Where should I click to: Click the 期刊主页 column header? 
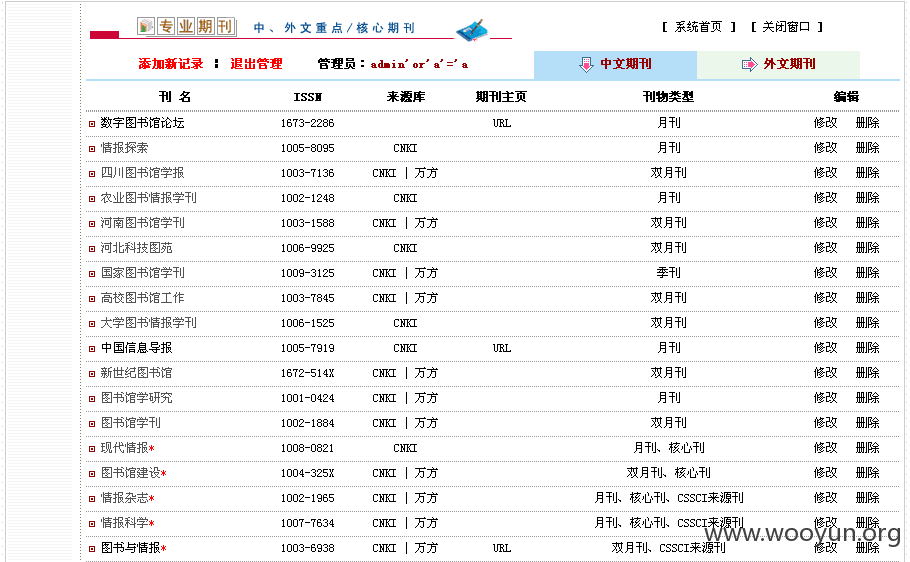pyautogui.click(x=501, y=97)
